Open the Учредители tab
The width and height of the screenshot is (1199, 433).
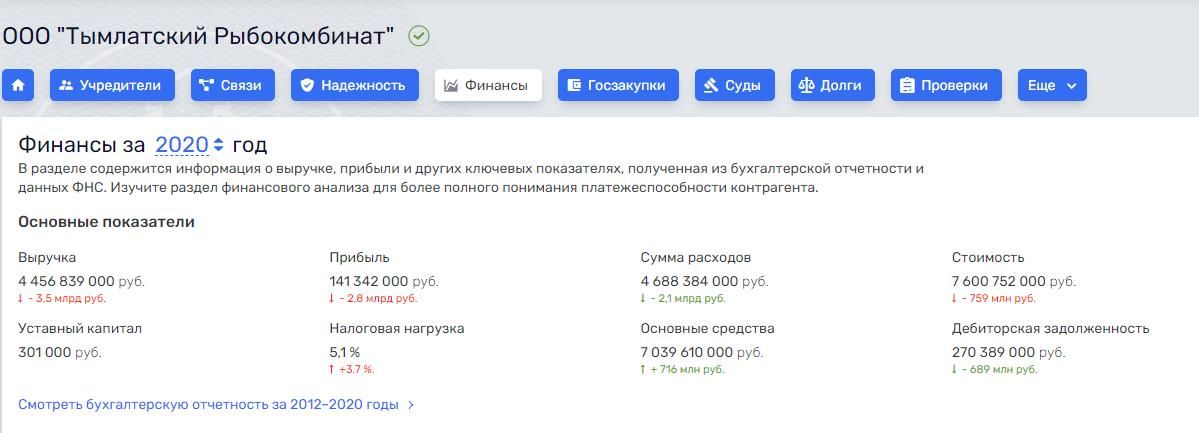[112, 85]
